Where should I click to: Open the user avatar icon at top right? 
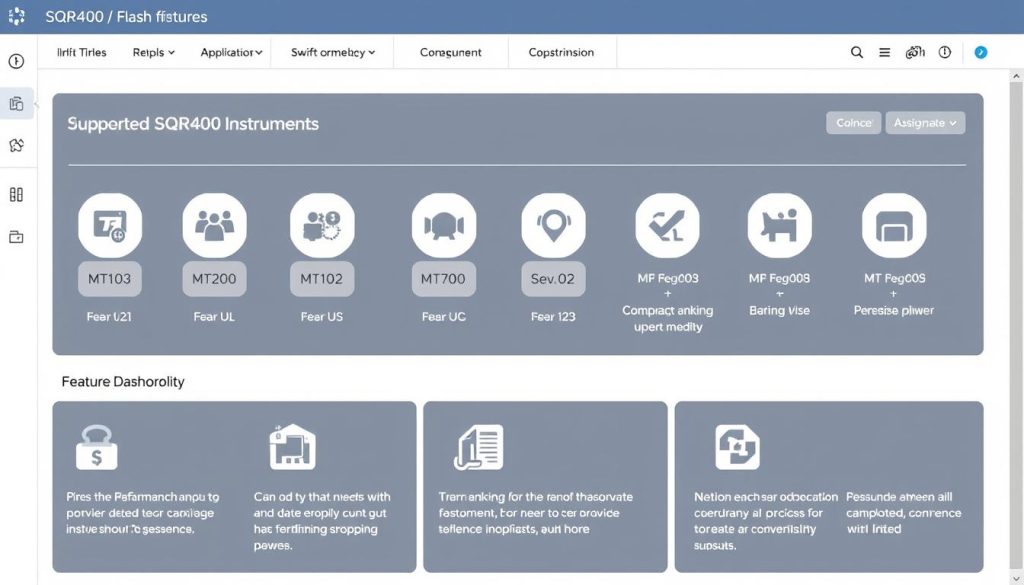[980, 52]
